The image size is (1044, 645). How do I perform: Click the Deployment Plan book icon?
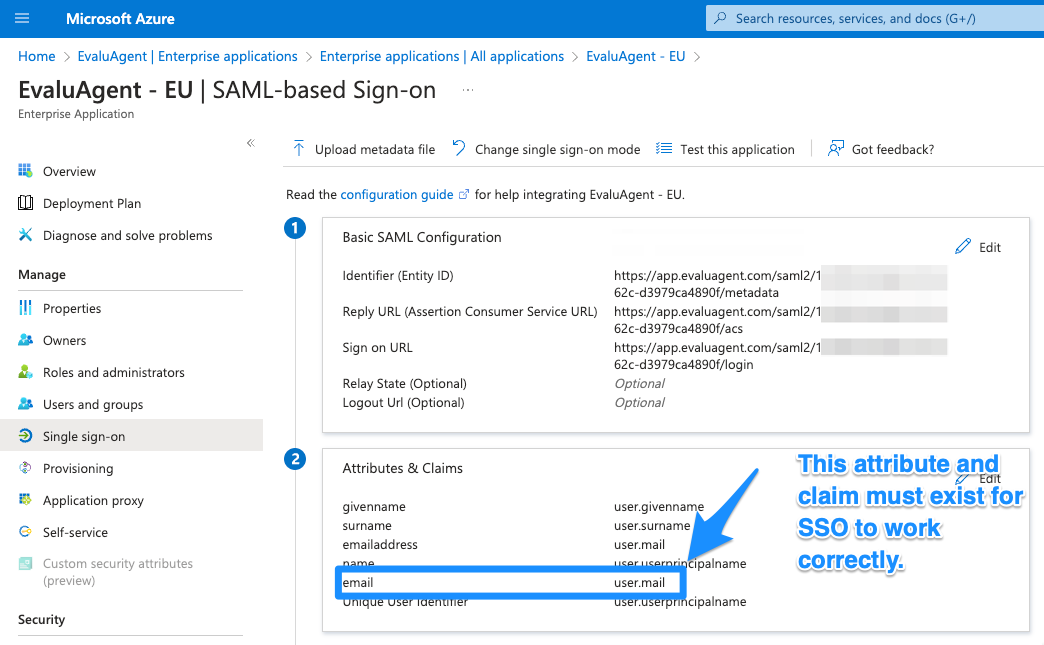[25, 203]
